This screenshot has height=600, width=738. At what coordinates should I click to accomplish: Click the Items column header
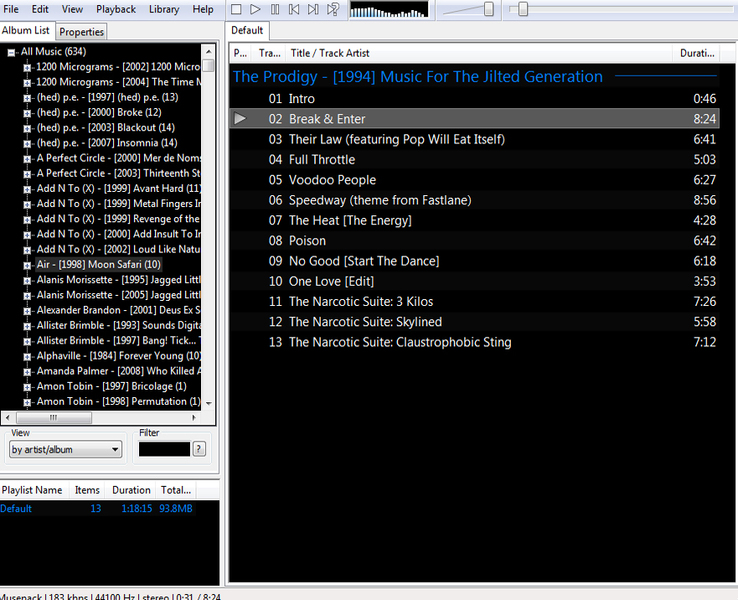coord(87,490)
